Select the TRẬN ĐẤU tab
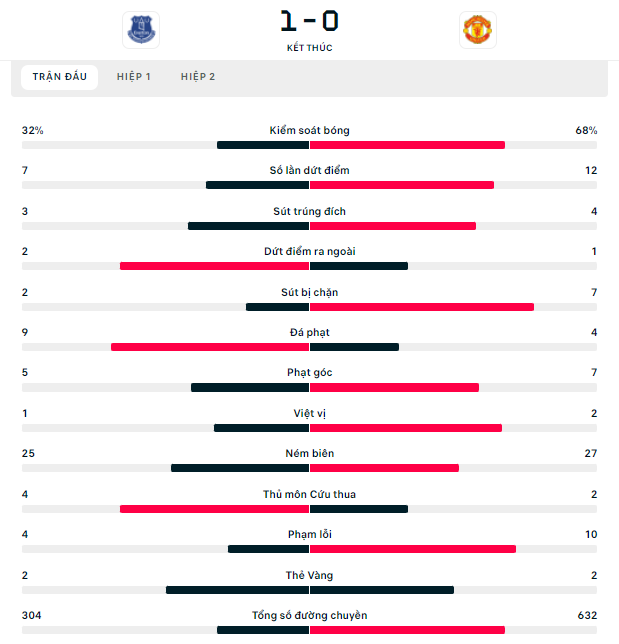The image size is (619, 644). (60, 77)
